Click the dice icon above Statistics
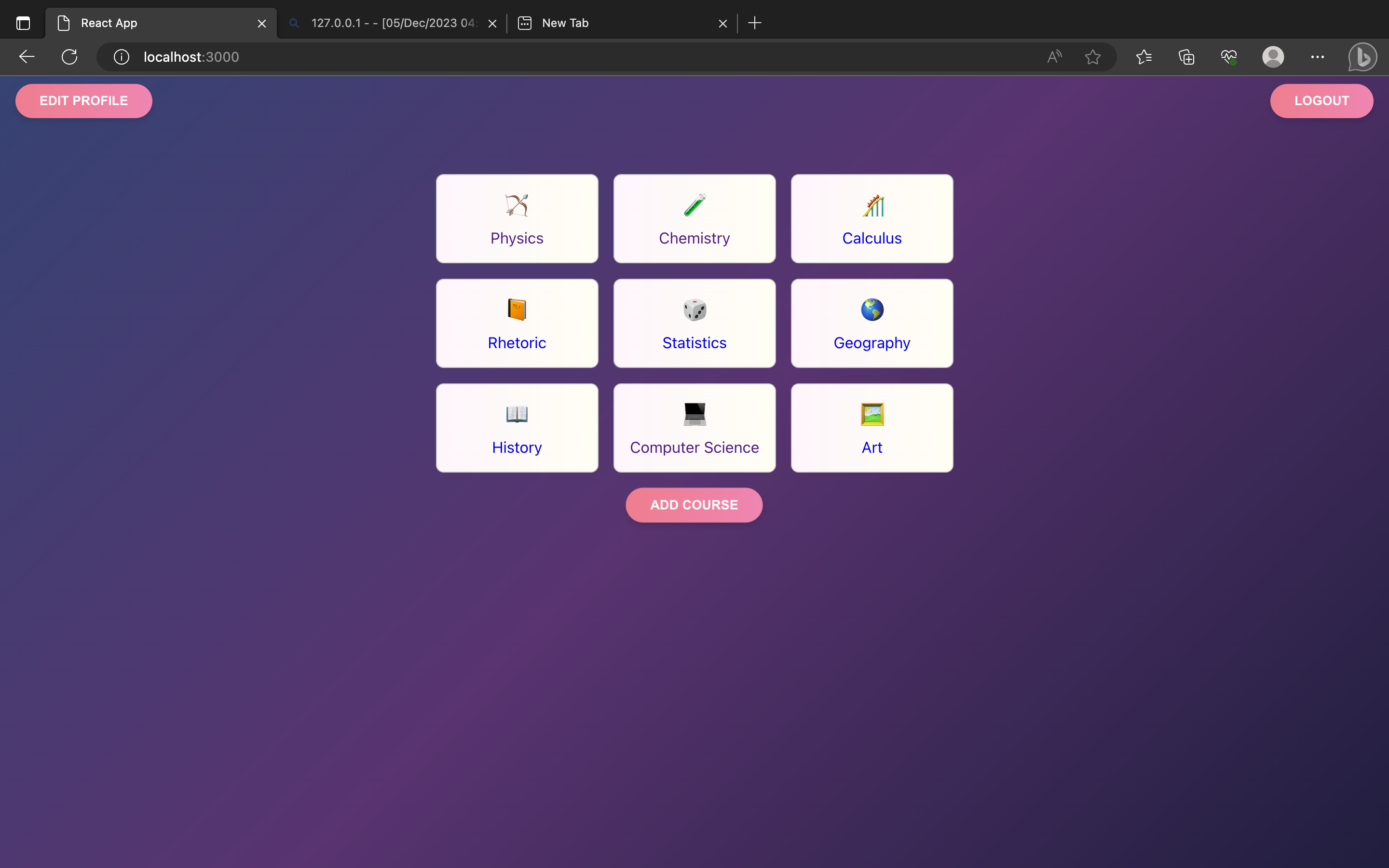The width and height of the screenshot is (1389, 868). click(694, 310)
